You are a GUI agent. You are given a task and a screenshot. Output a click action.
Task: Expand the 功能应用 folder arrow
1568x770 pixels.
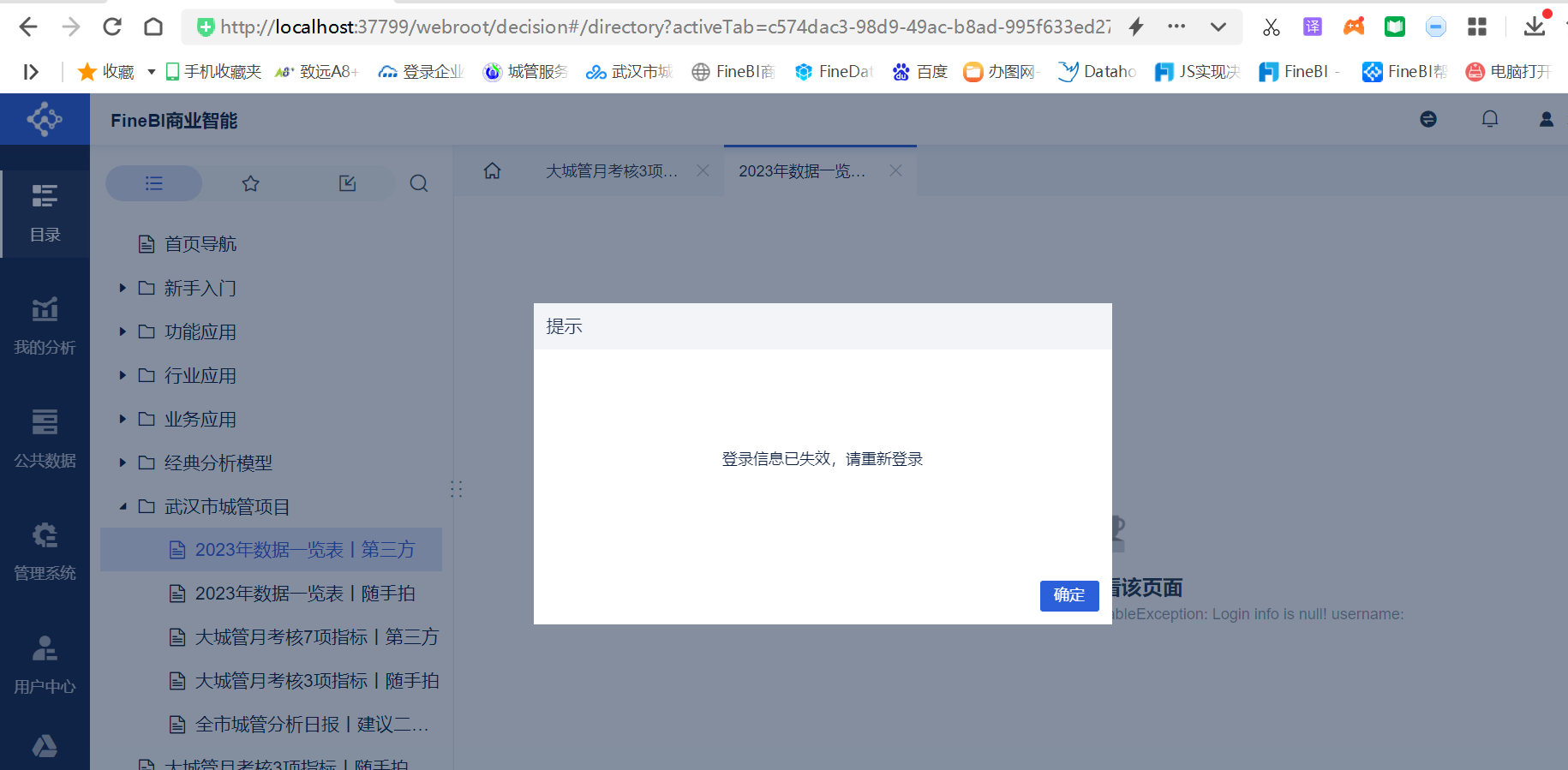[123, 331]
